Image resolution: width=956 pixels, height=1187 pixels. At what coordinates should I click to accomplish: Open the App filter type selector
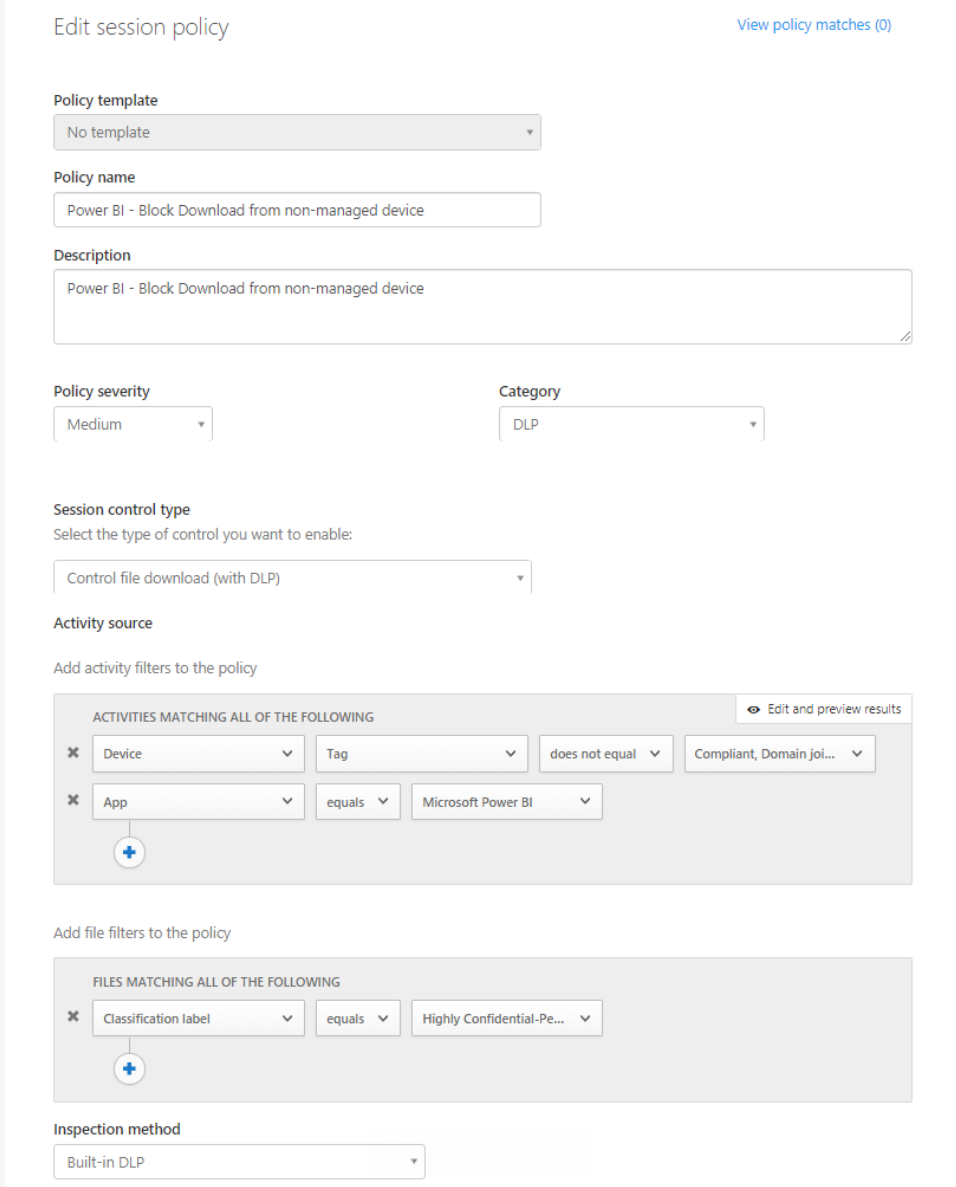tap(198, 801)
